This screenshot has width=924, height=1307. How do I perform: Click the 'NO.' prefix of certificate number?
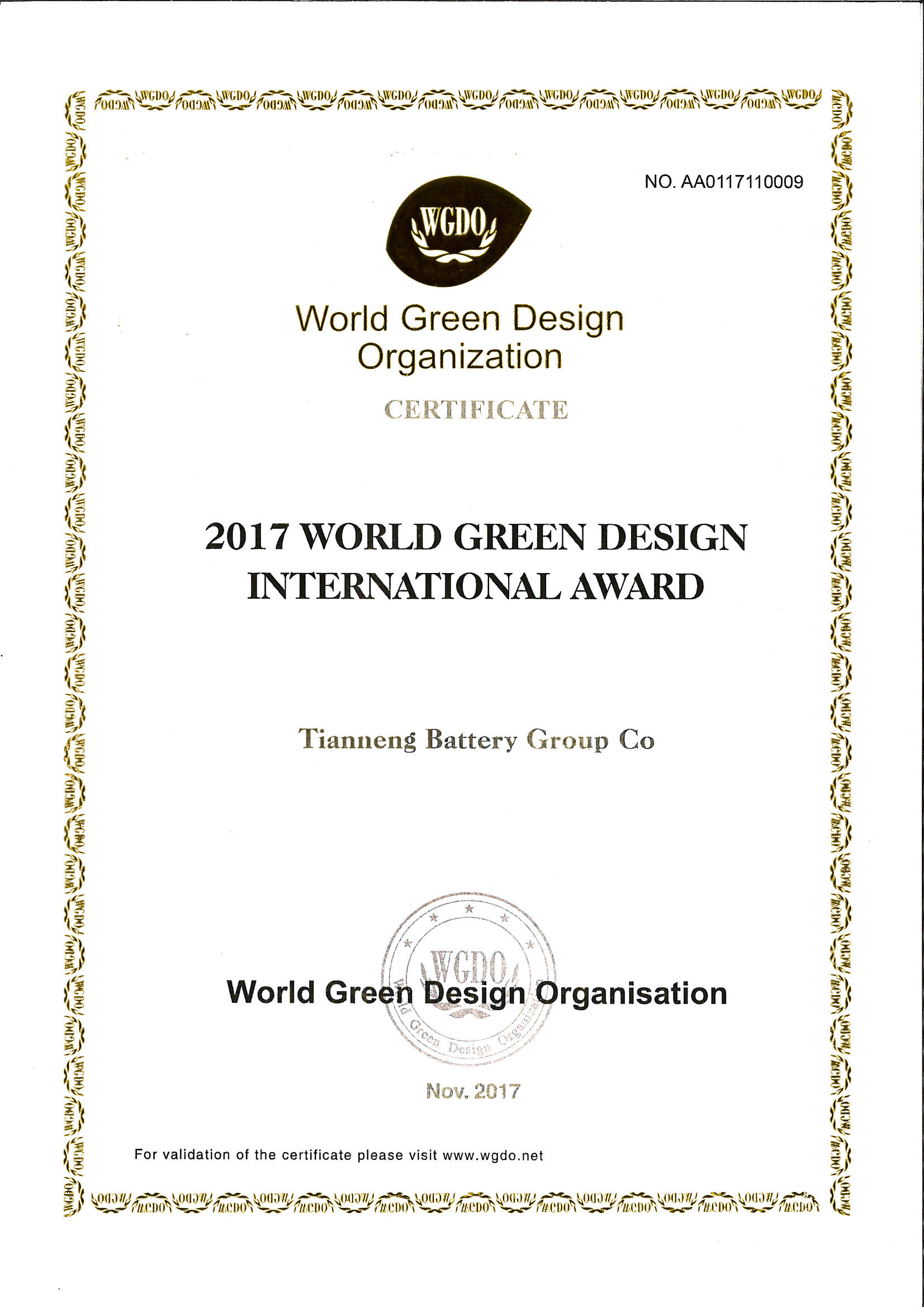pyautogui.click(x=660, y=182)
